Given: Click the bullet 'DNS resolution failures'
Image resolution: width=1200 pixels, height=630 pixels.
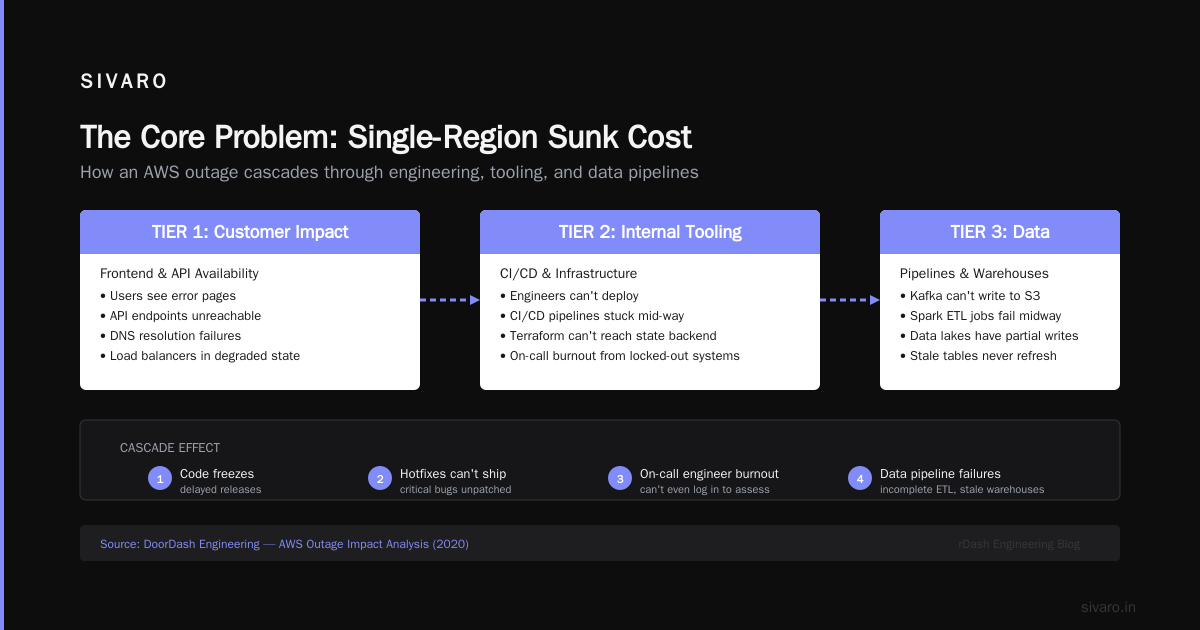Looking at the screenshot, I should point(170,336).
